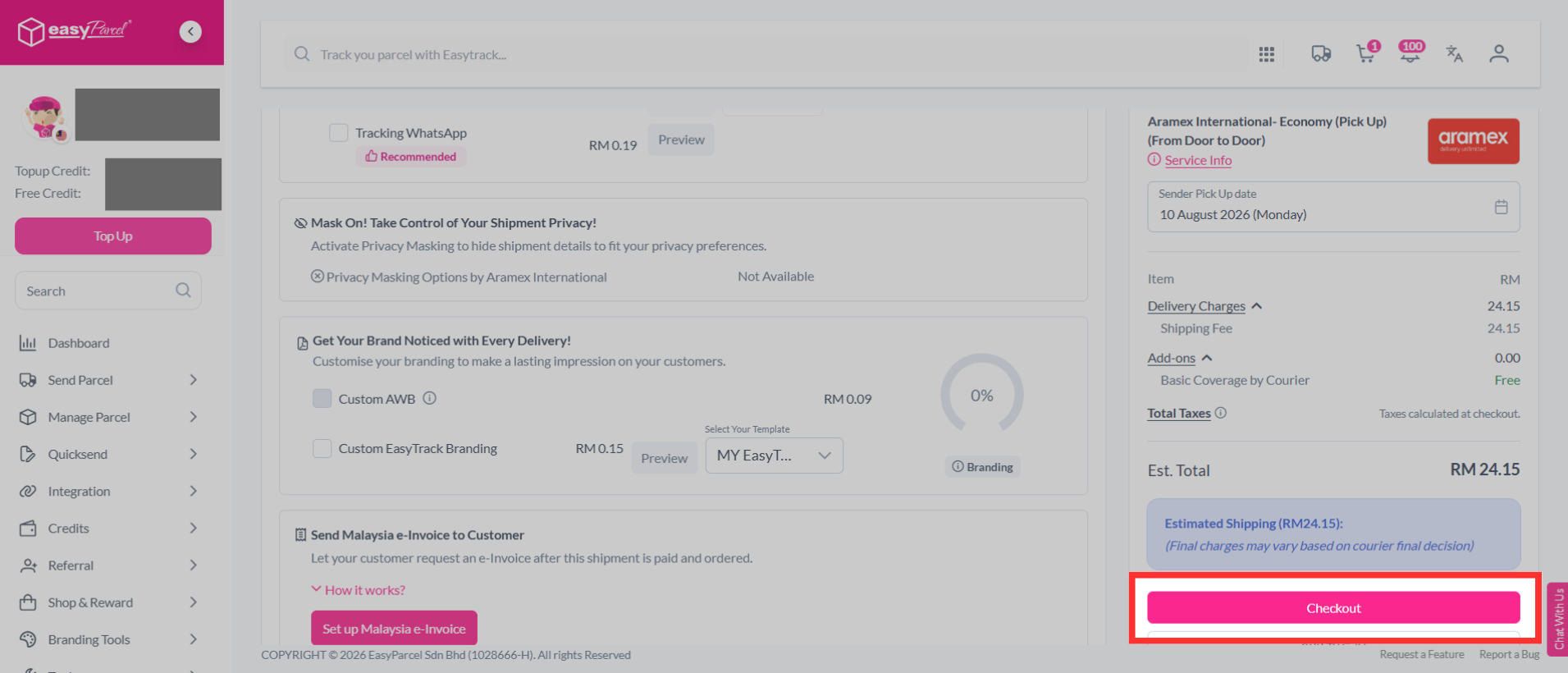
Task: Collapse the sidebar with the arrow button
Action: tap(190, 31)
